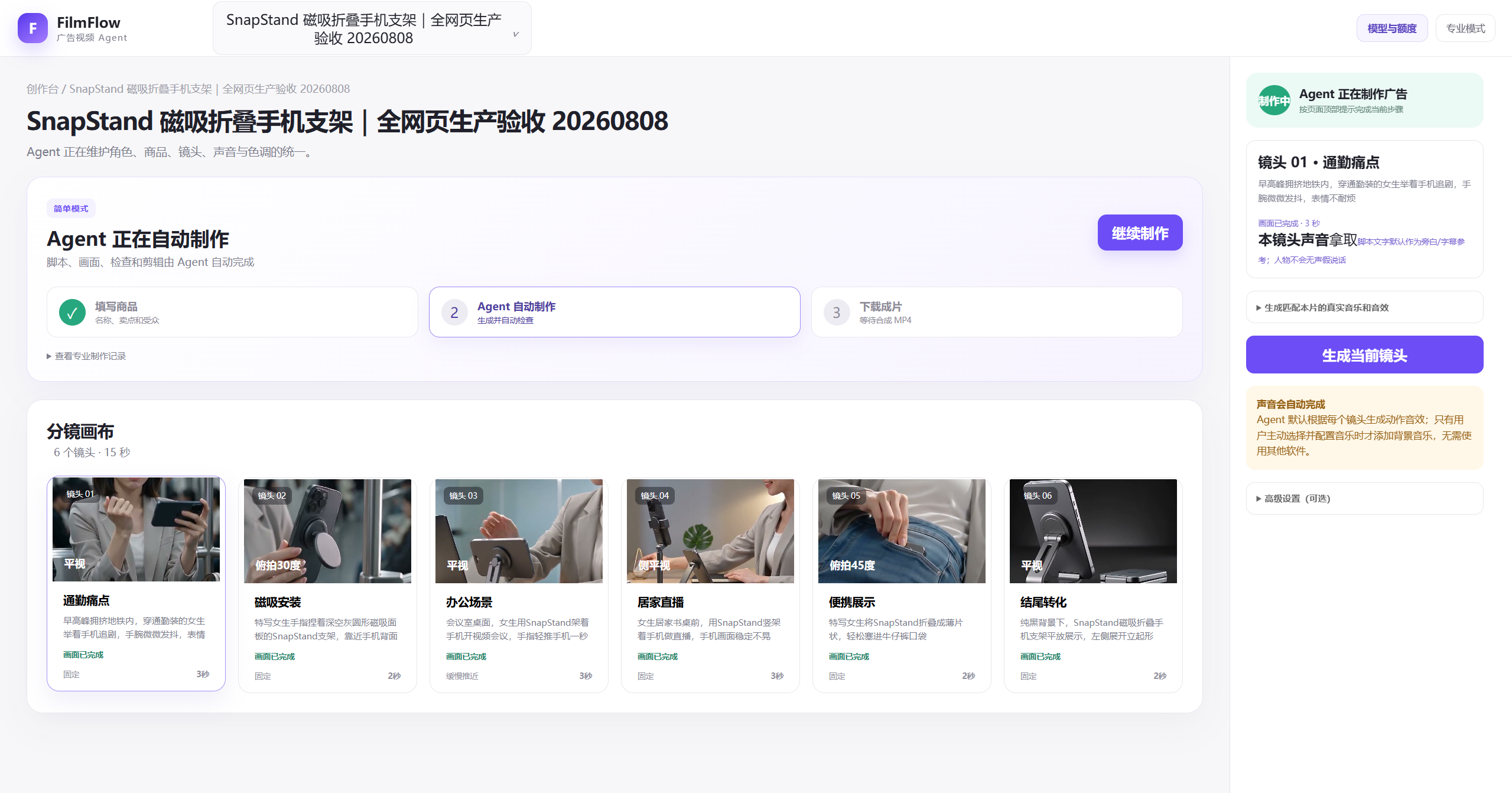Open 镜头 03 办公场景 thumbnail
The image size is (1512, 793).
519,531
